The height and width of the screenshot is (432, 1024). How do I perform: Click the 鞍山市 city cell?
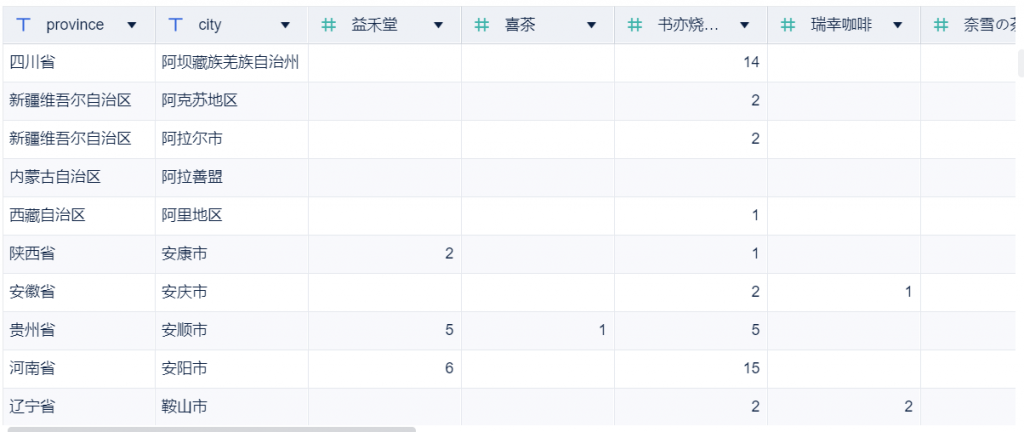[232, 407]
